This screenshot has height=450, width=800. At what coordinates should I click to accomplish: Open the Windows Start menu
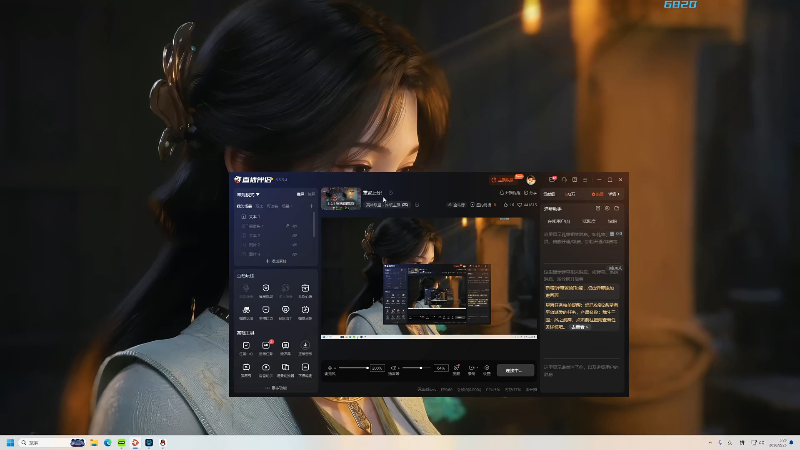(x=10, y=442)
